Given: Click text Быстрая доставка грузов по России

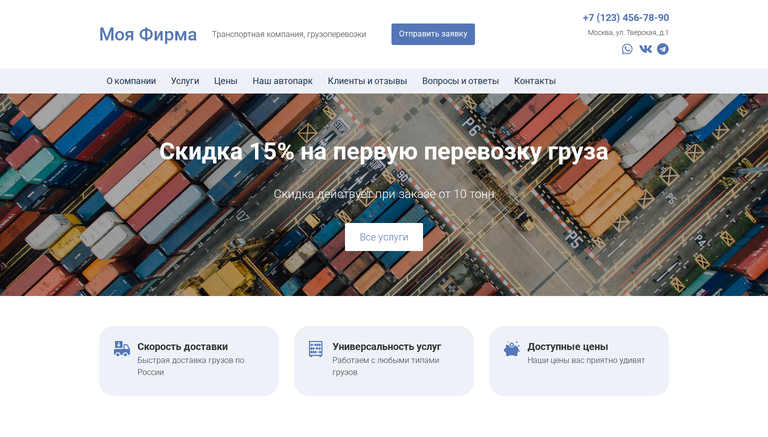Looking at the screenshot, I should coord(191,366).
